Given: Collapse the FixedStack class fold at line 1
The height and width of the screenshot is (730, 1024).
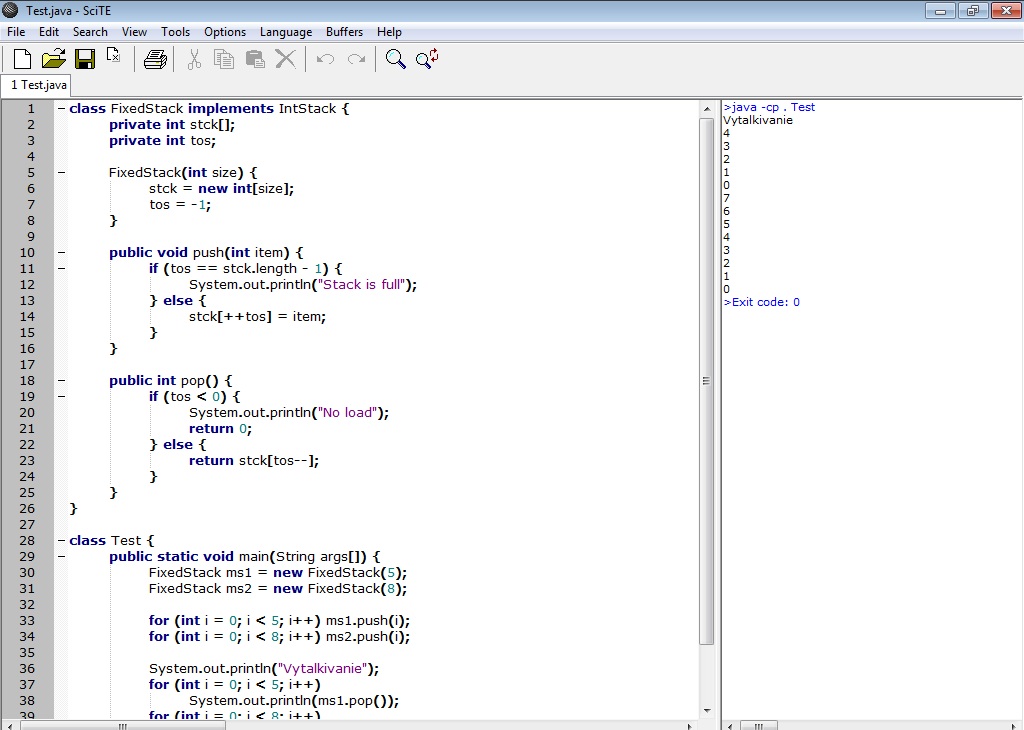Looking at the screenshot, I should click(61, 109).
